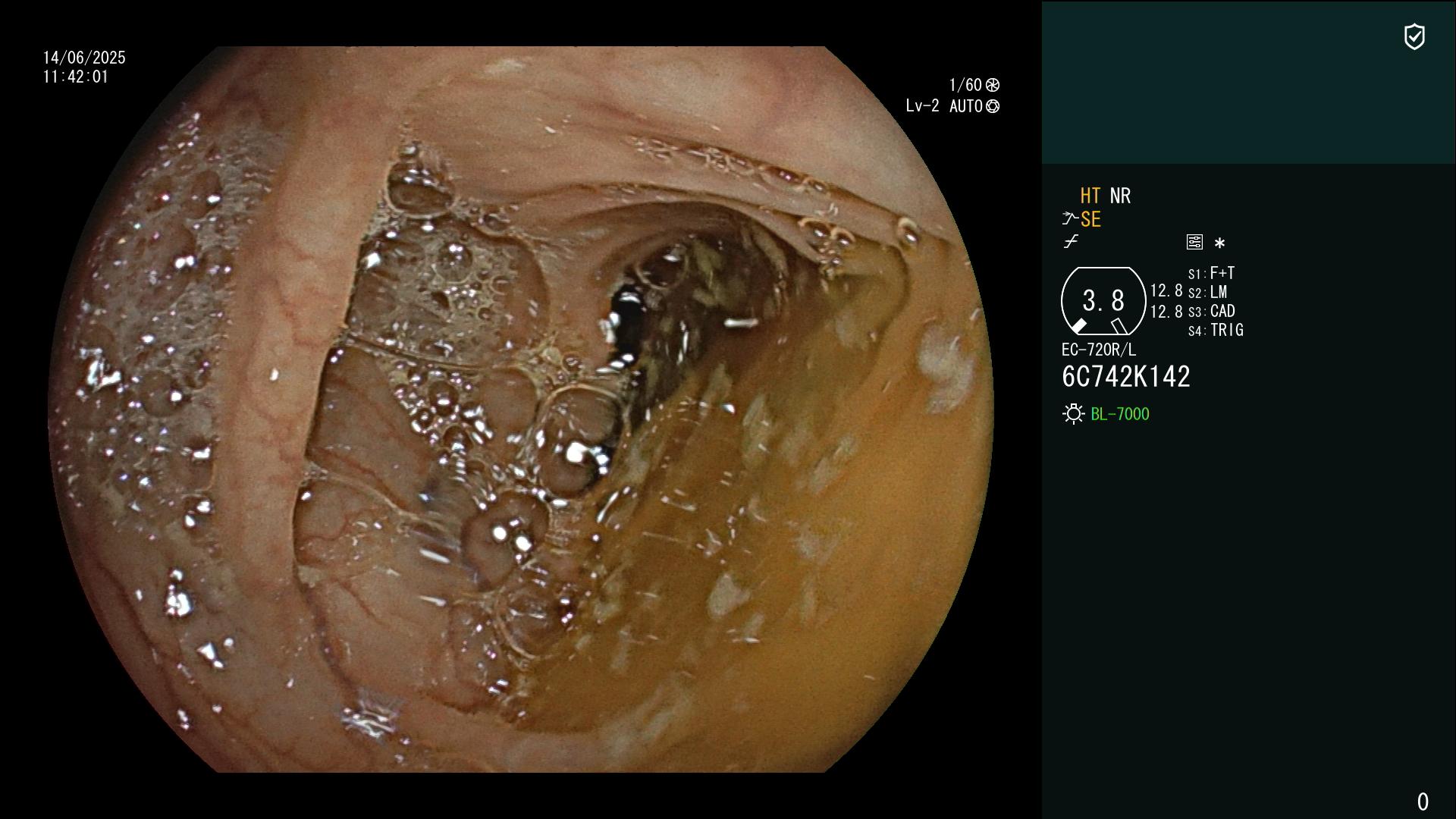This screenshot has height=819, width=1456.
Task: Click the serial number 6C742K142
Action: pos(1126,377)
